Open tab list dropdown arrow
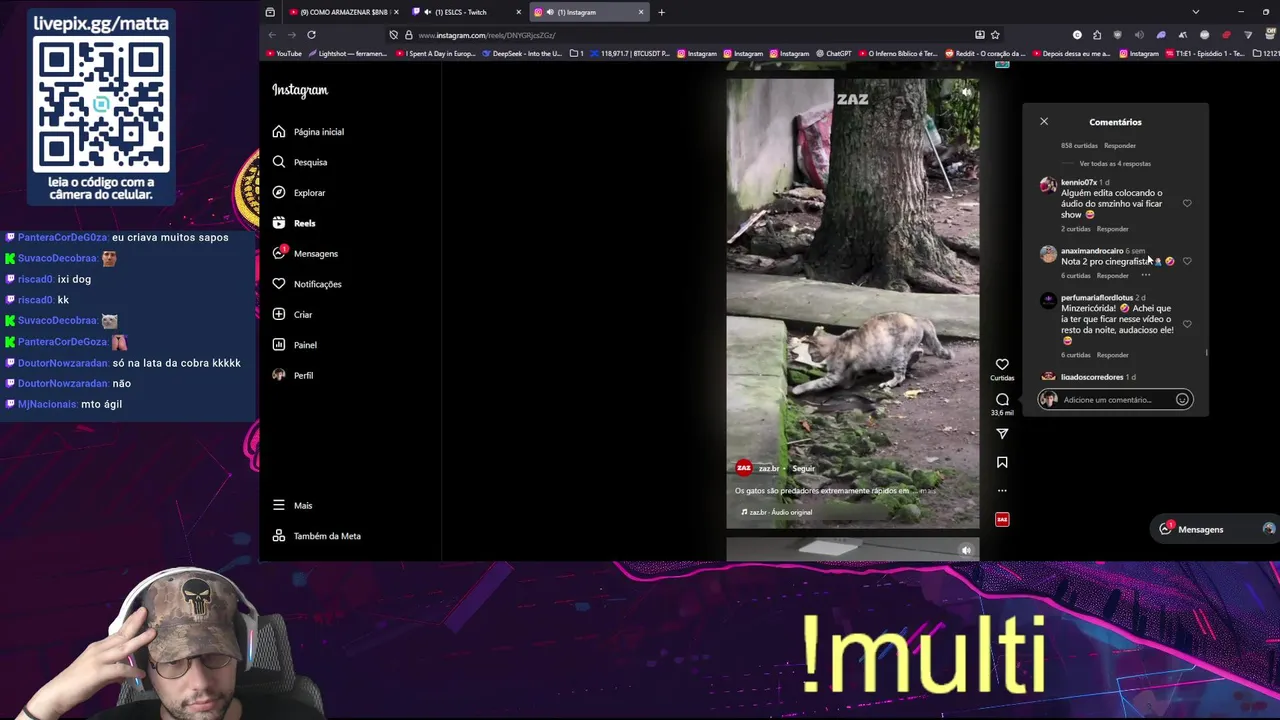Image resolution: width=1280 pixels, height=720 pixels. pos(1195,12)
